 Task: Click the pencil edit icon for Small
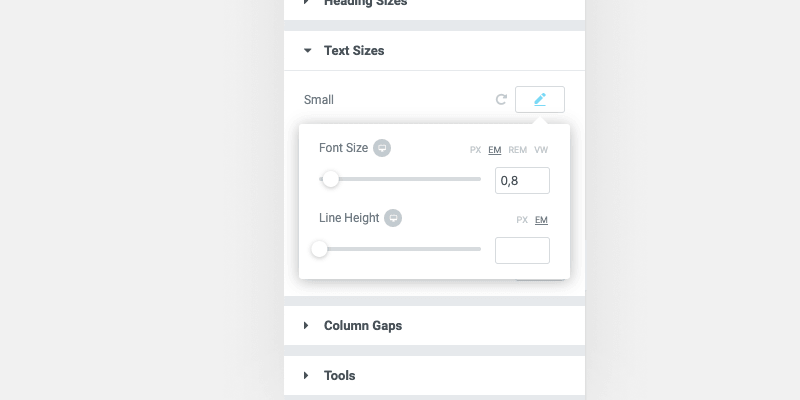[x=540, y=100]
